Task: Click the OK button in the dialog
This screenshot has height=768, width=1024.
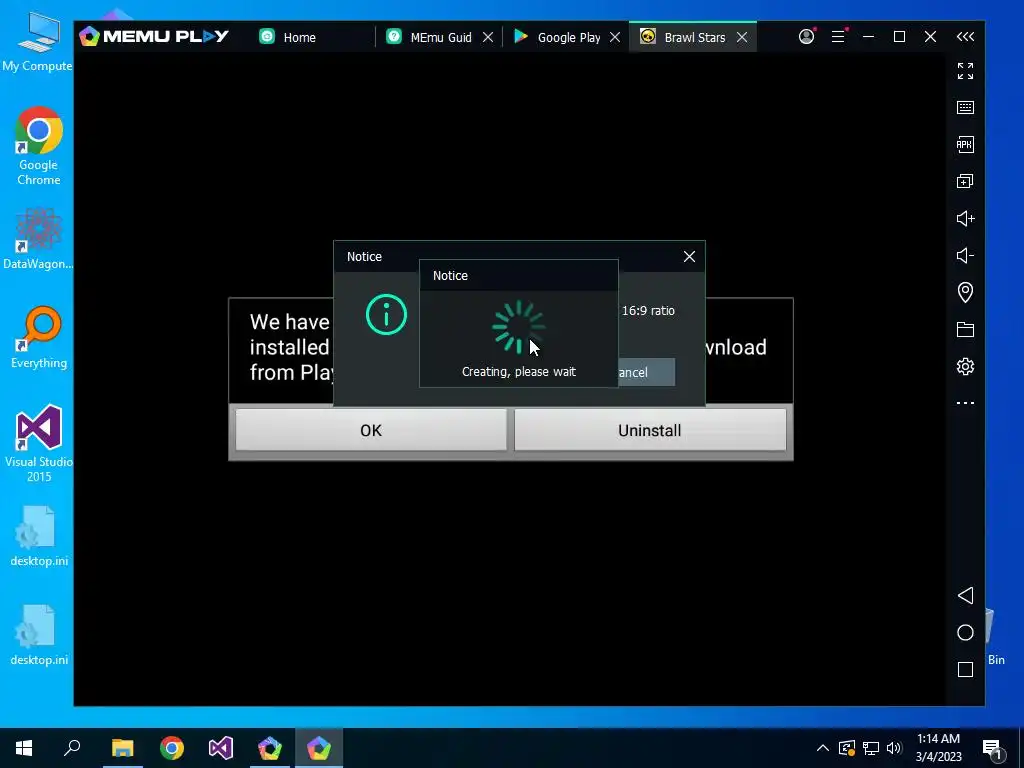Action: click(x=371, y=430)
